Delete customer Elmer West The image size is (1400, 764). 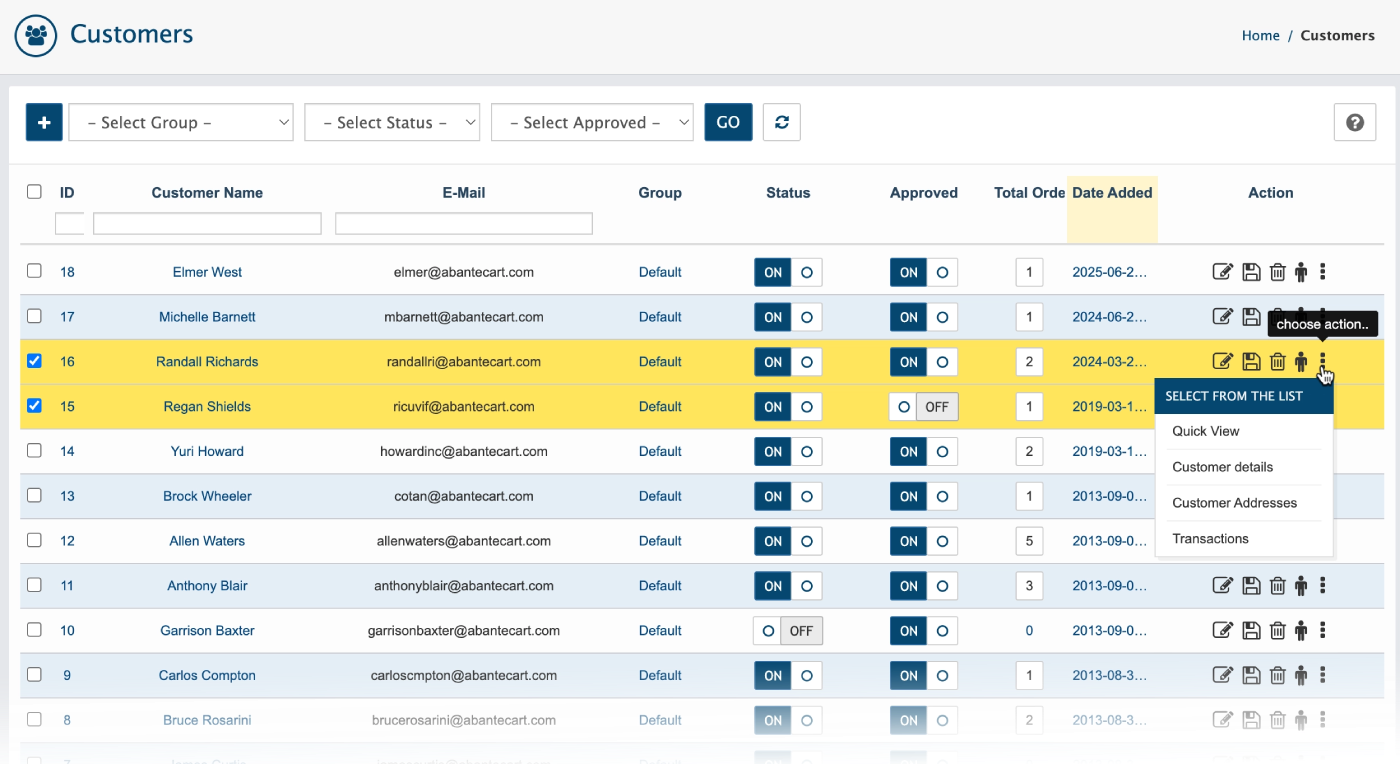click(1277, 272)
